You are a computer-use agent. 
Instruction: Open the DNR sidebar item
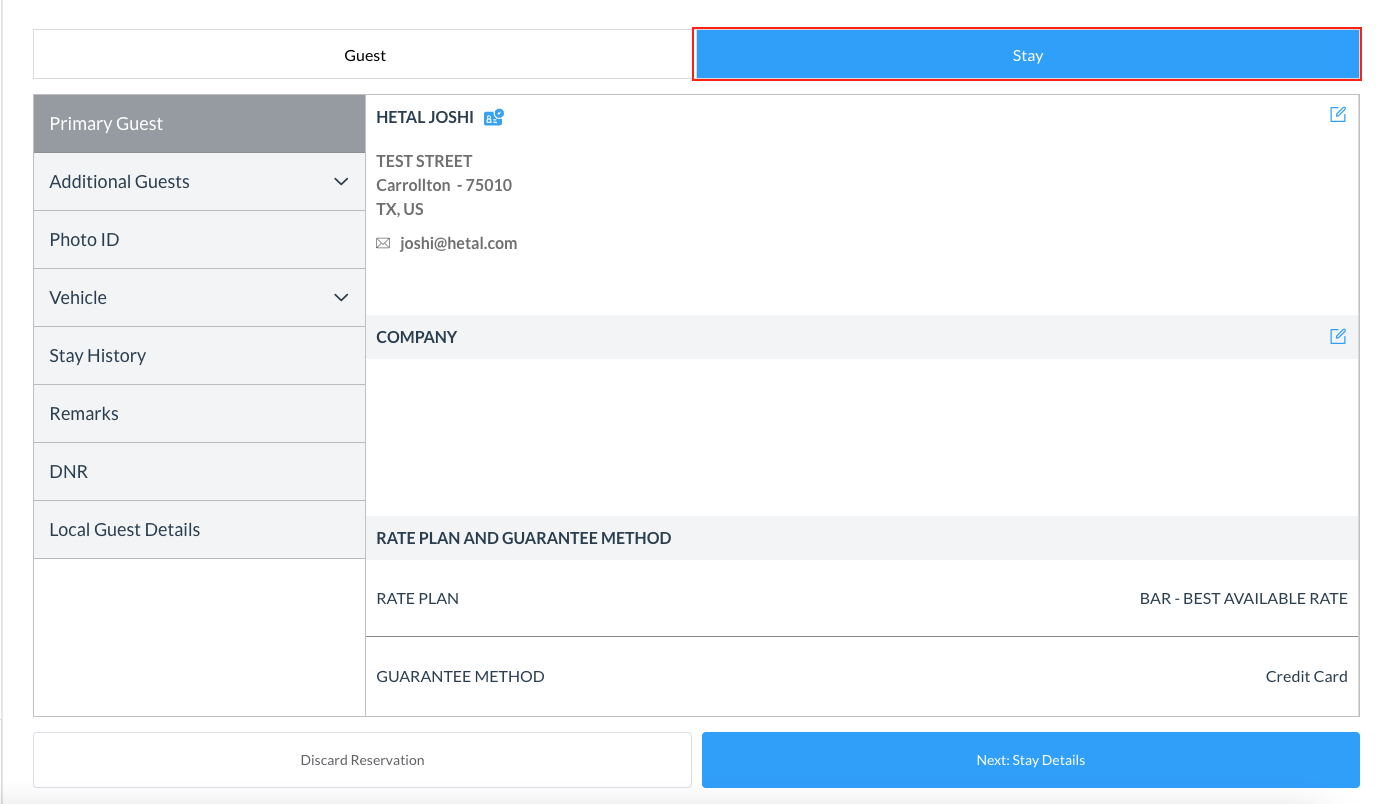(199, 472)
